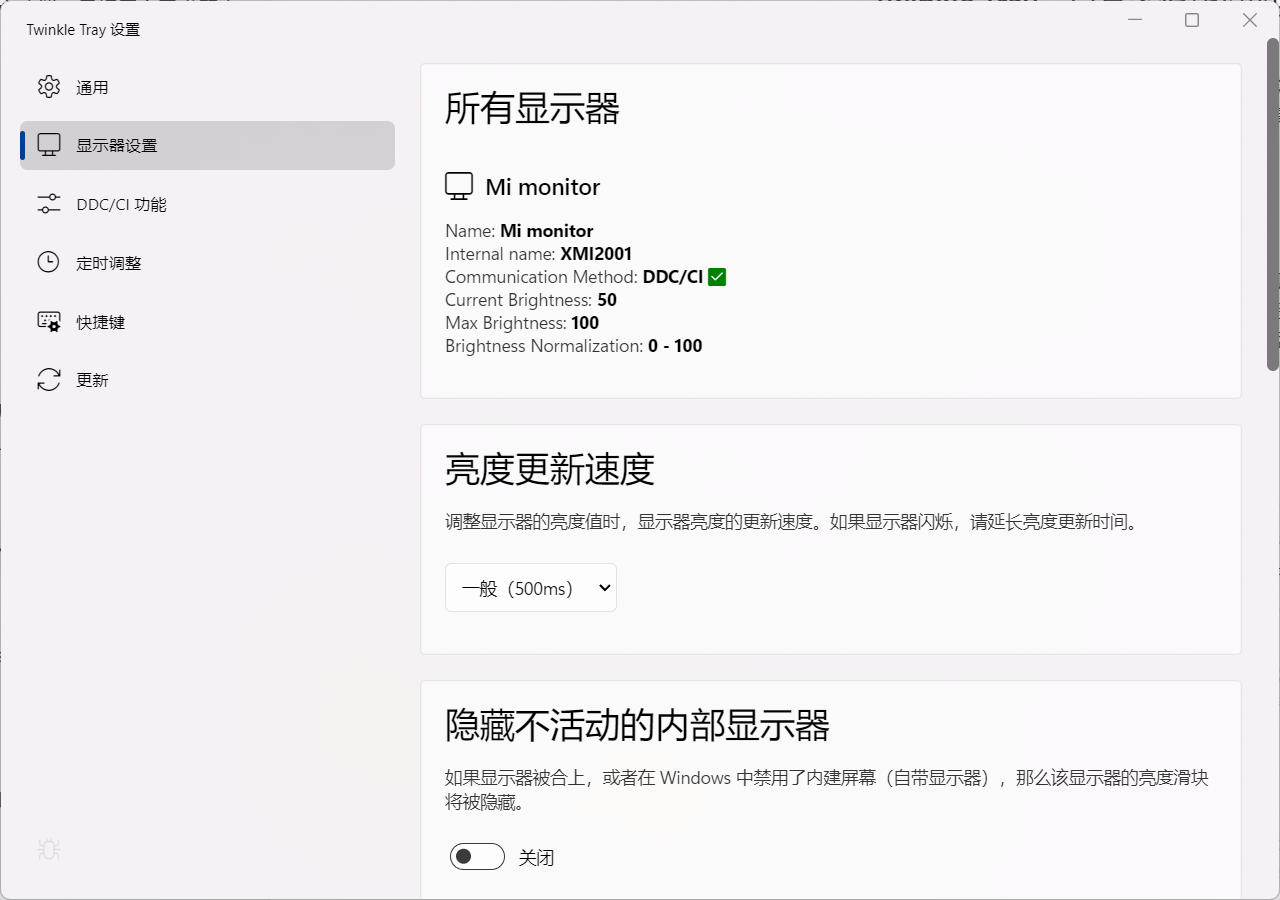This screenshot has height=900, width=1280.
Task: Click the monitor icon next to Mi monitor
Action: point(458,185)
